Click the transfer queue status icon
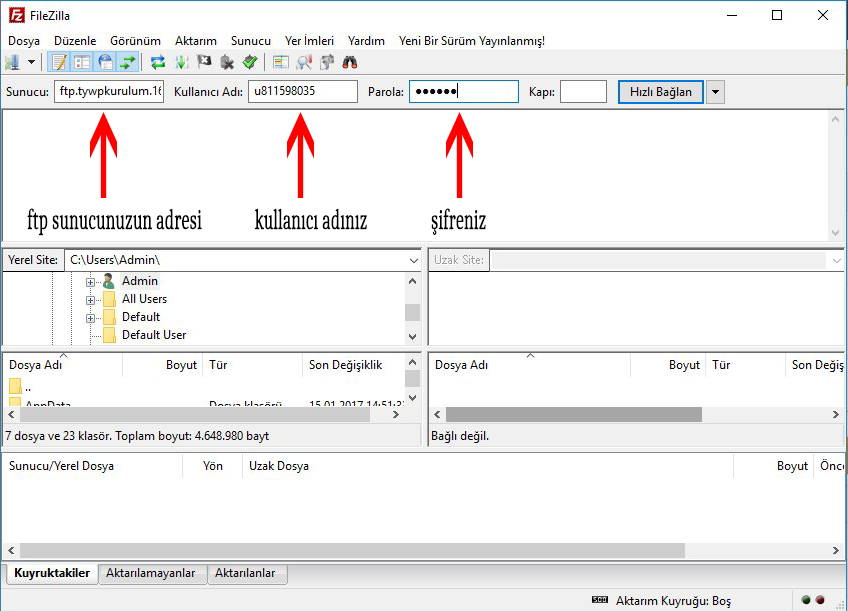This screenshot has width=848, height=611. pos(600,600)
